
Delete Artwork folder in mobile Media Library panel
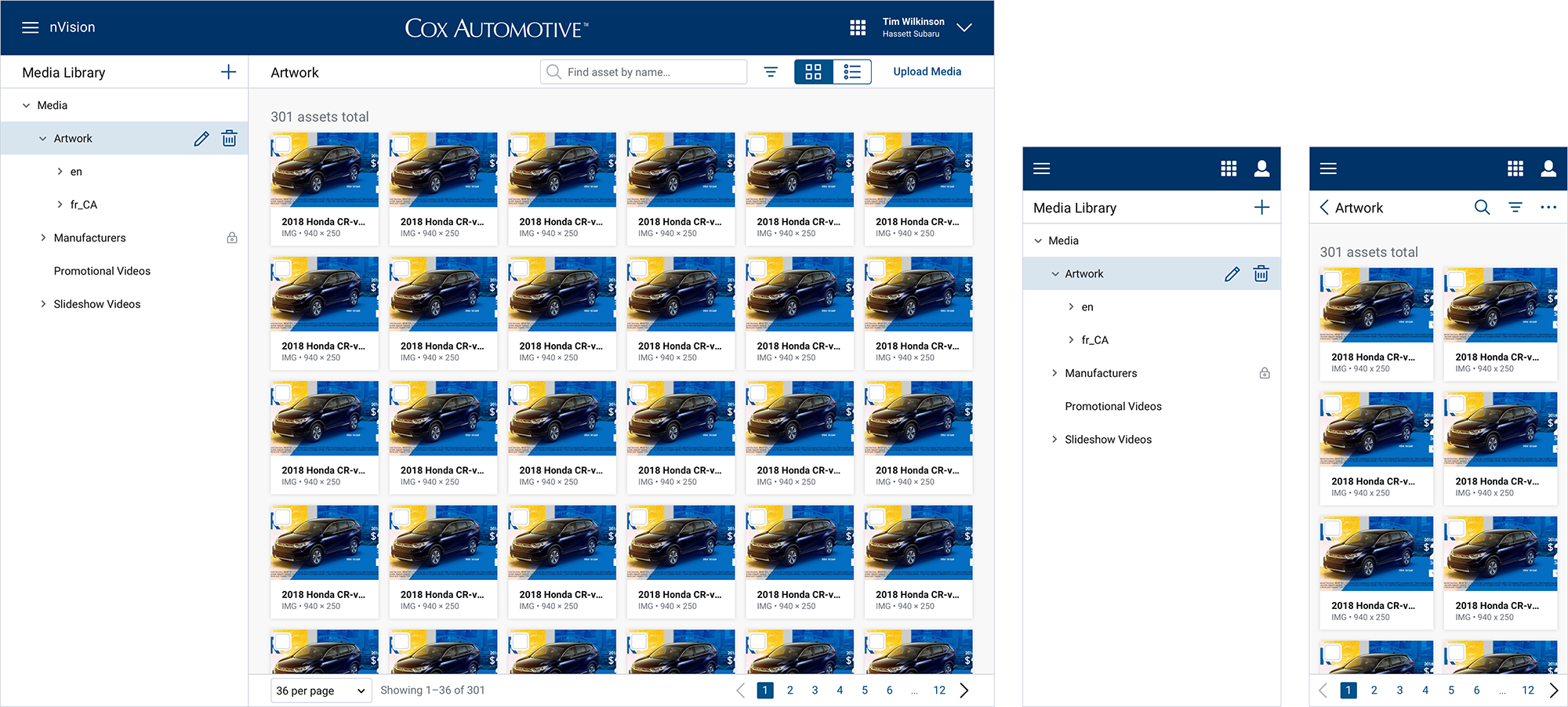(1261, 274)
